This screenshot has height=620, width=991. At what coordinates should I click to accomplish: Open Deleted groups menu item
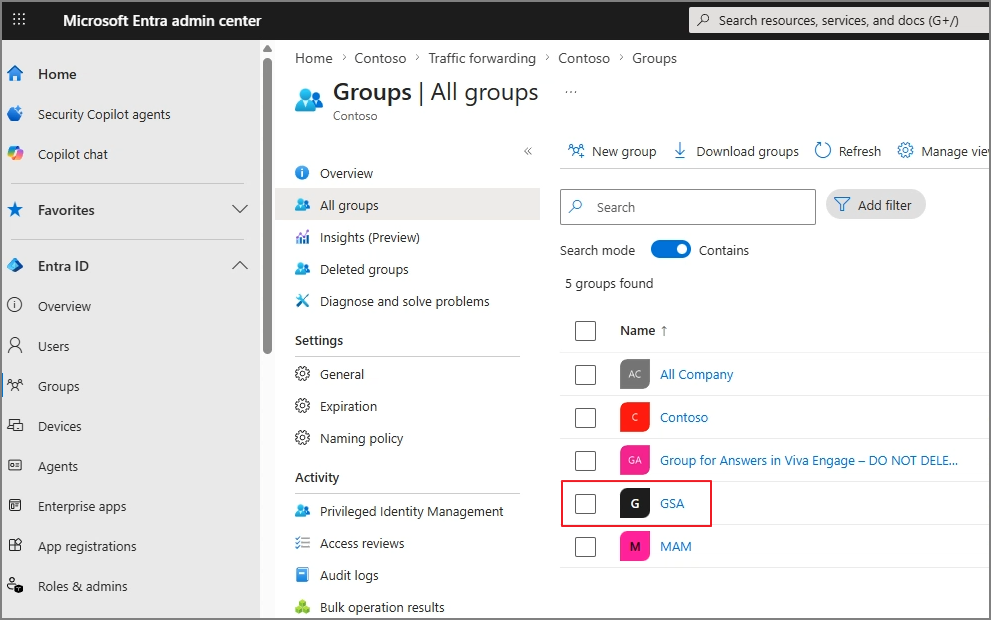(364, 269)
